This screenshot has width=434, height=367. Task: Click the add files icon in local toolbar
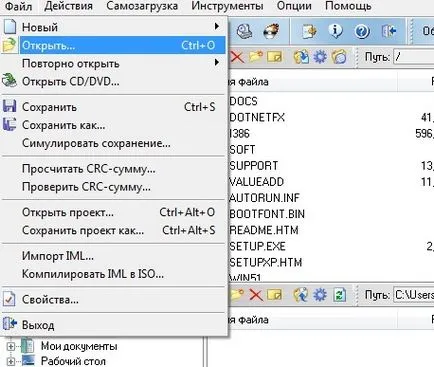click(x=301, y=295)
